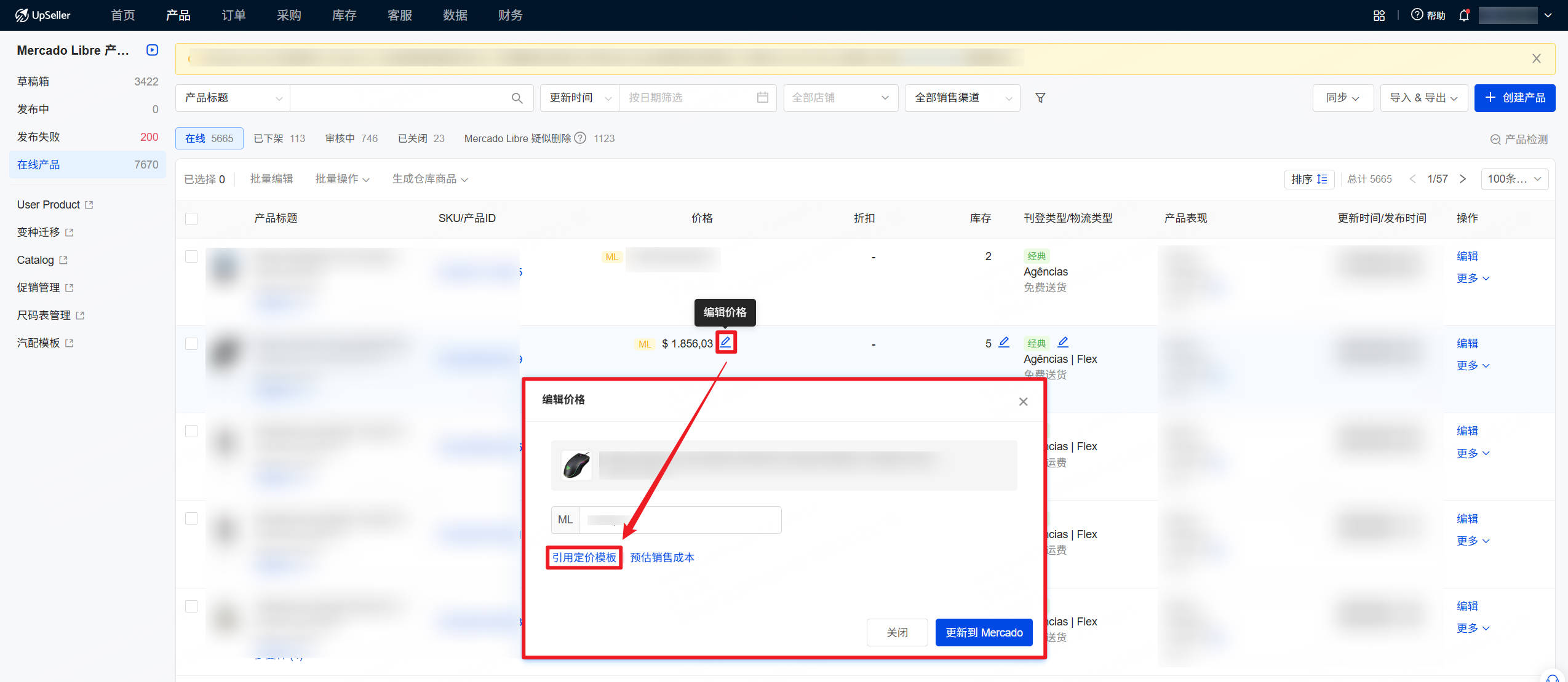Image resolution: width=1568 pixels, height=682 pixels.
Task: Click the mouse product thumbnail in dialog
Action: tap(576, 465)
